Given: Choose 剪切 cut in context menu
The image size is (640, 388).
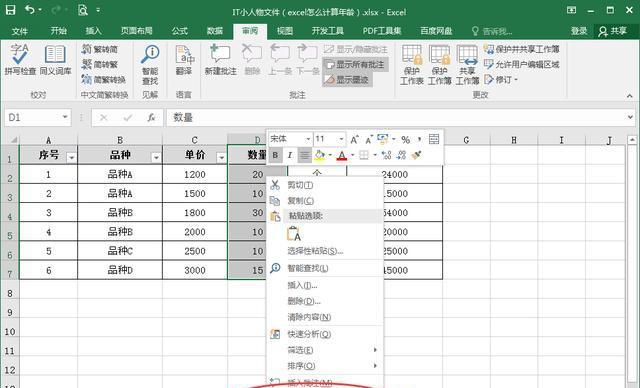Looking at the screenshot, I should click(325, 185).
